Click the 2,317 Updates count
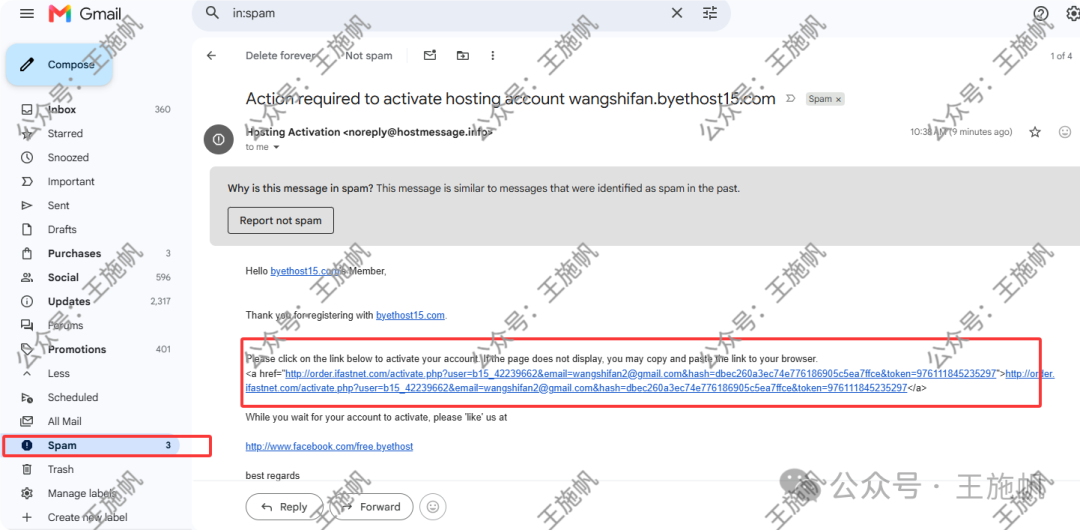Screen dimensions: 1080x530 [x=160, y=301]
